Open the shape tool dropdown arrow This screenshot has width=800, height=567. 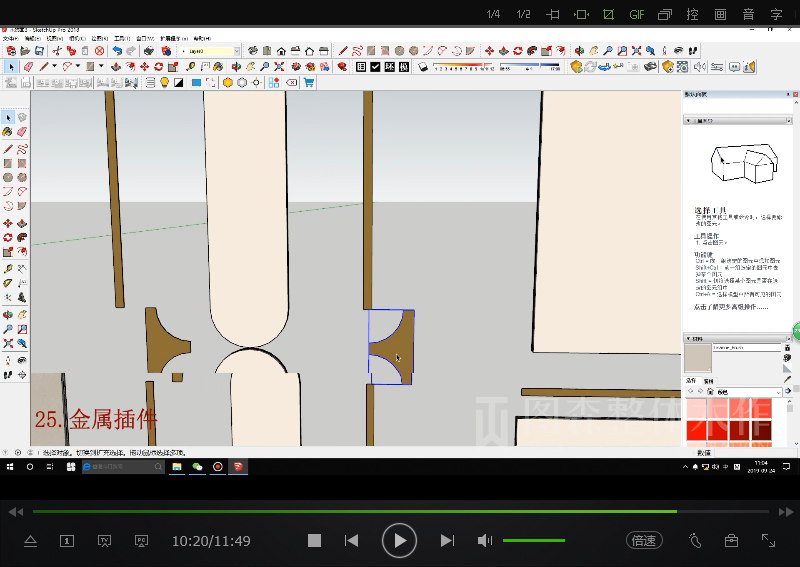click(x=99, y=67)
